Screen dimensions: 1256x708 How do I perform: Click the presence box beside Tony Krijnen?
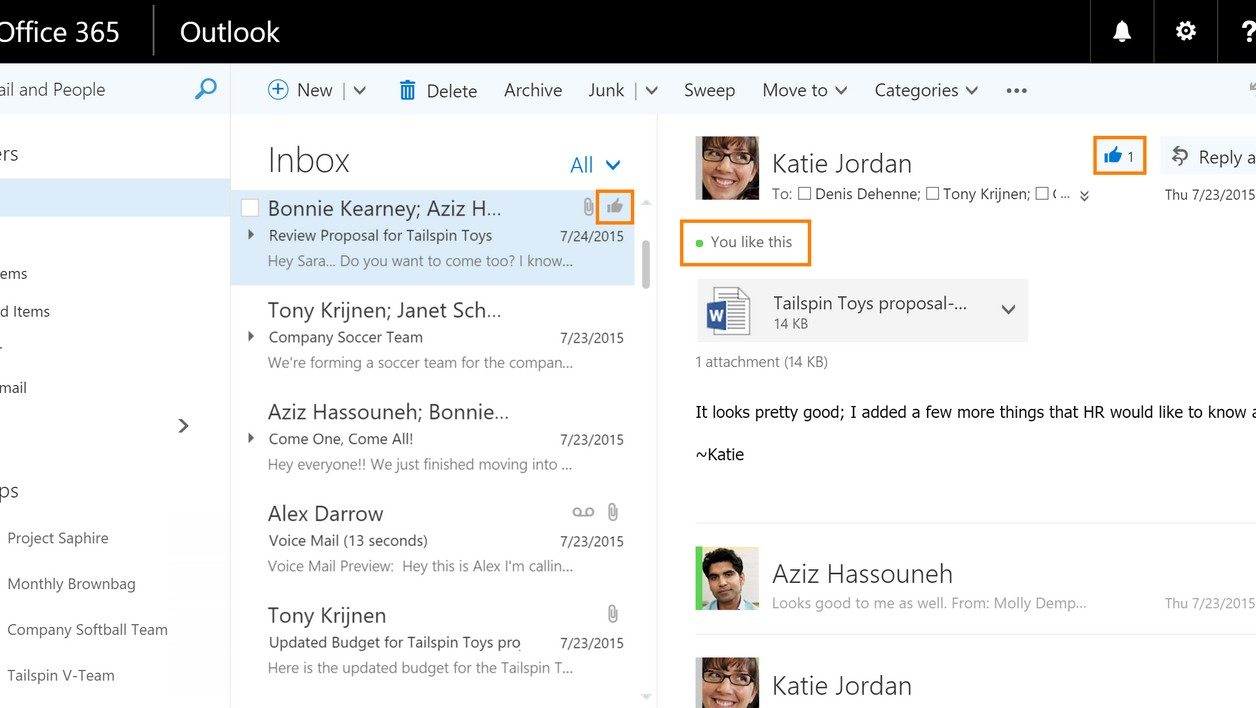[932, 194]
